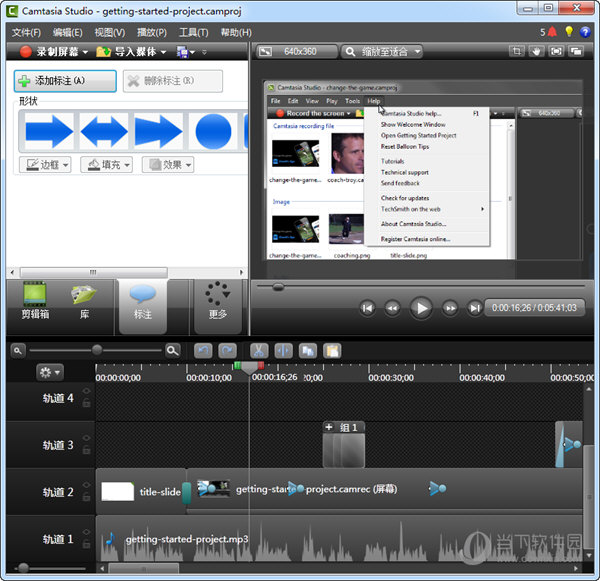The image size is (600, 581).
Task: Open the notifications bell icon
Action: point(552,32)
